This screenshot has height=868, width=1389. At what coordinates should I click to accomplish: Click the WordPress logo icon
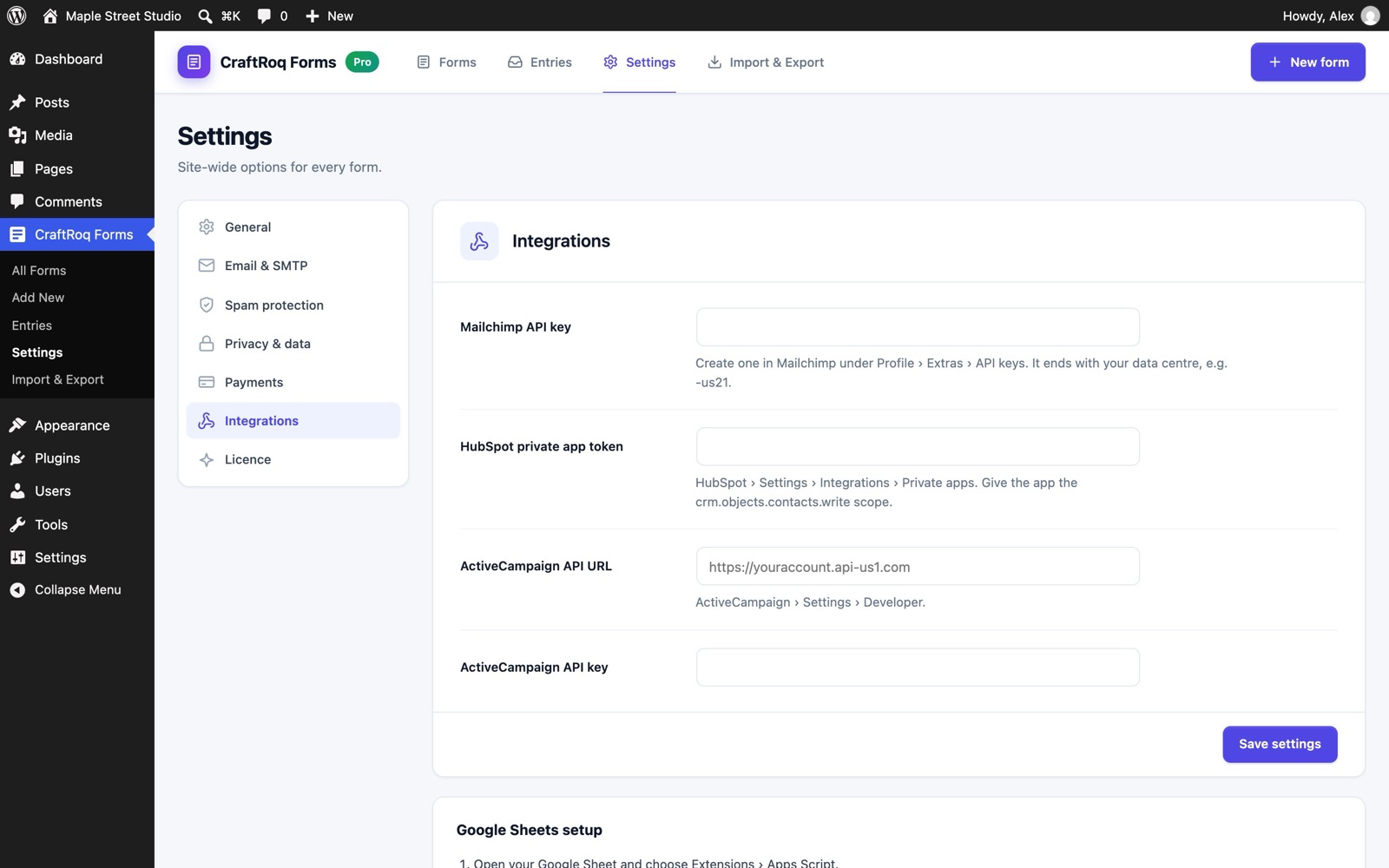[x=16, y=16]
